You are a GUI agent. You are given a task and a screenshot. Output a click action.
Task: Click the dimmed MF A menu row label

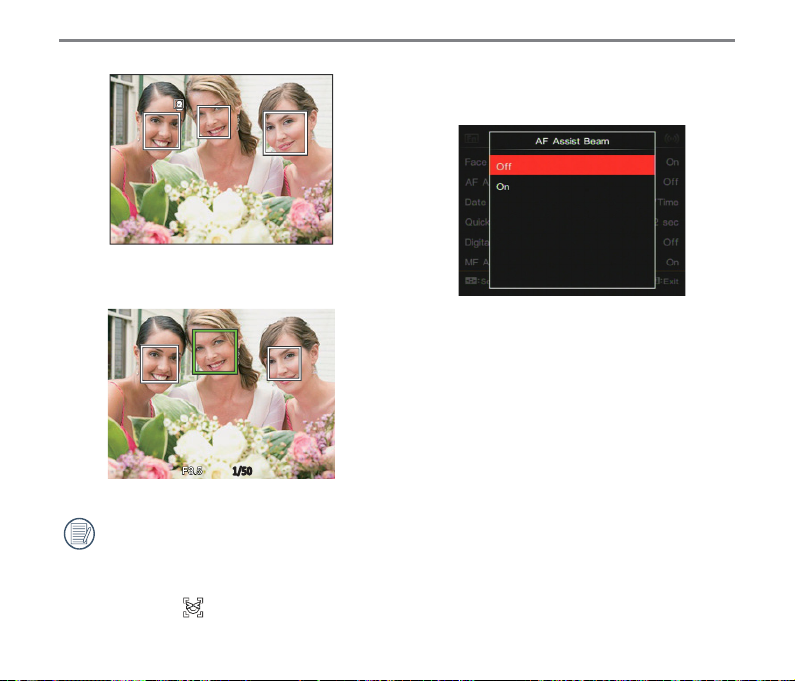(x=477, y=262)
